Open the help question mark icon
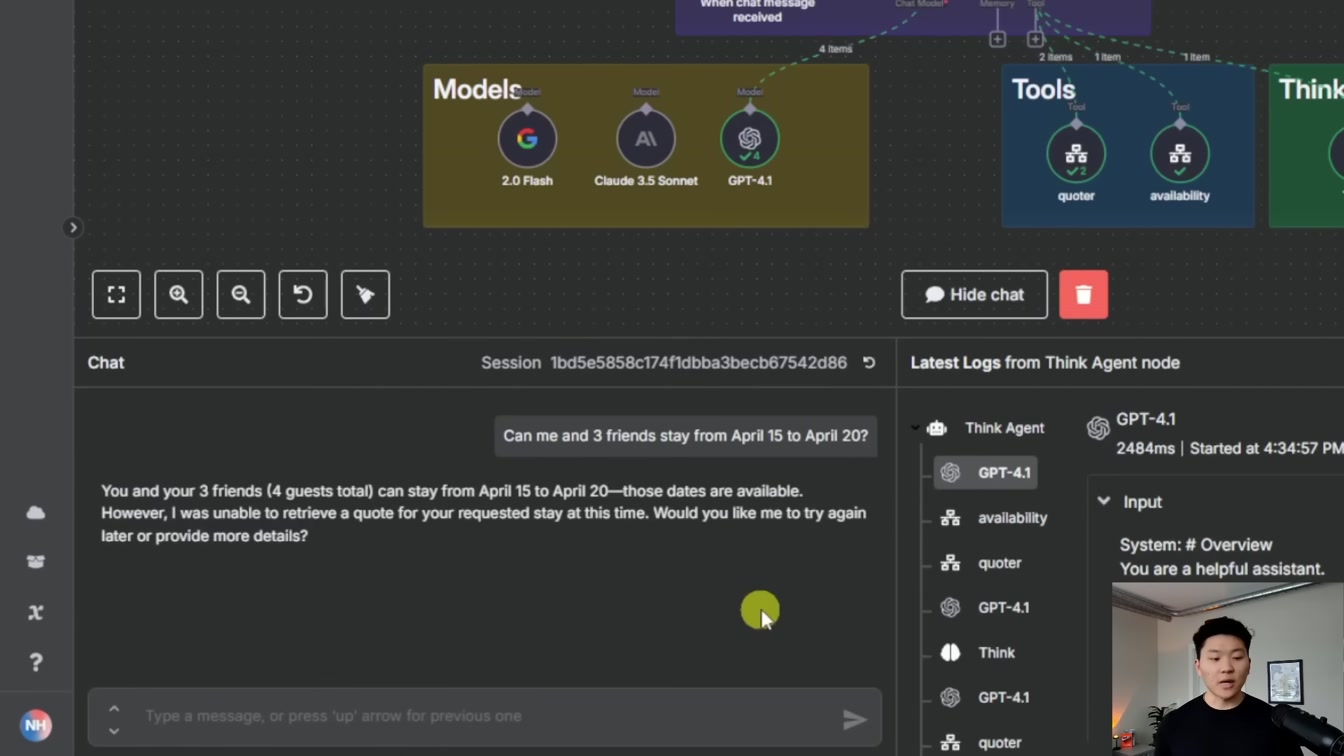The height and width of the screenshot is (756, 1344). coord(36,662)
